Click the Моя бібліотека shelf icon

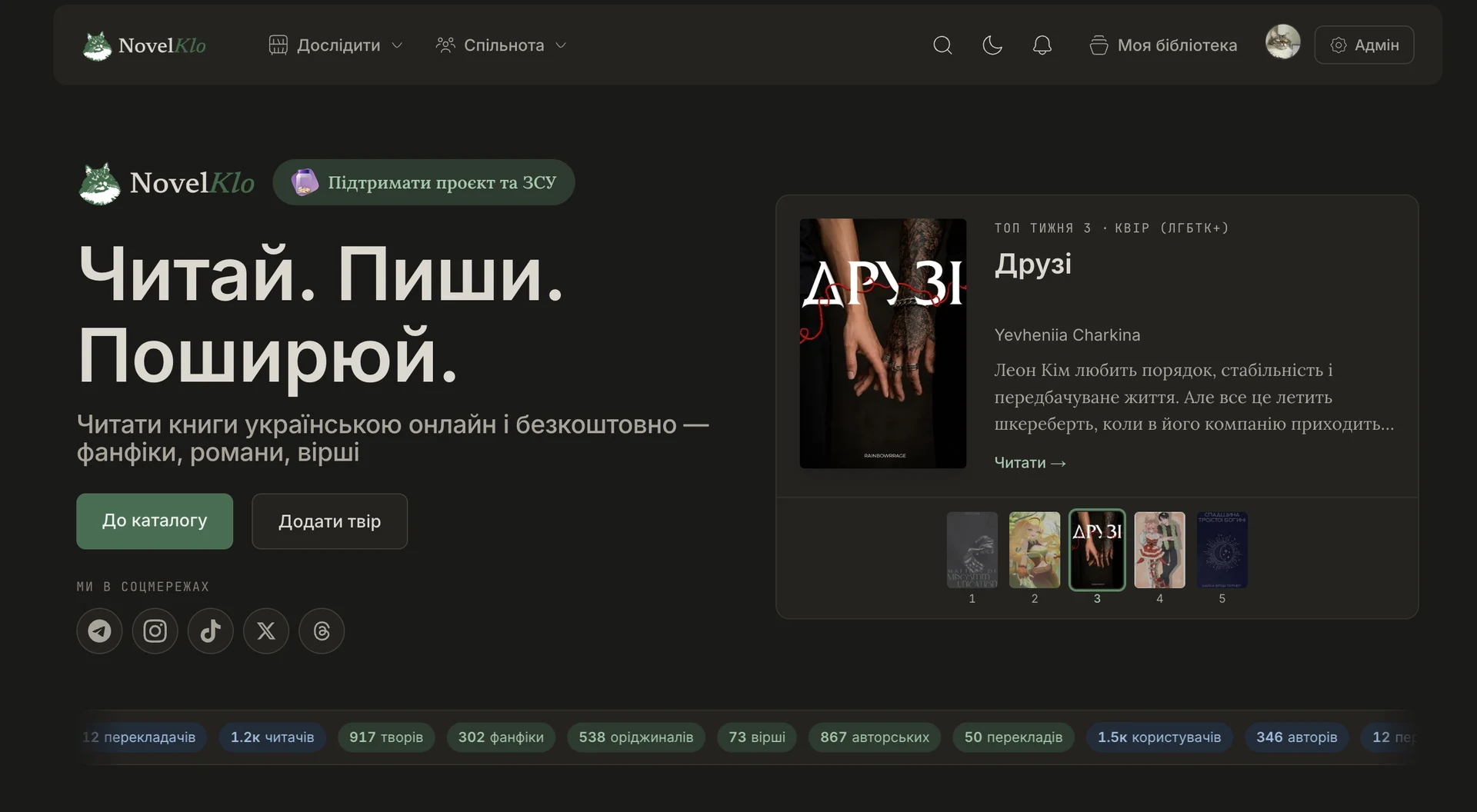click(x=1099, y=45)
